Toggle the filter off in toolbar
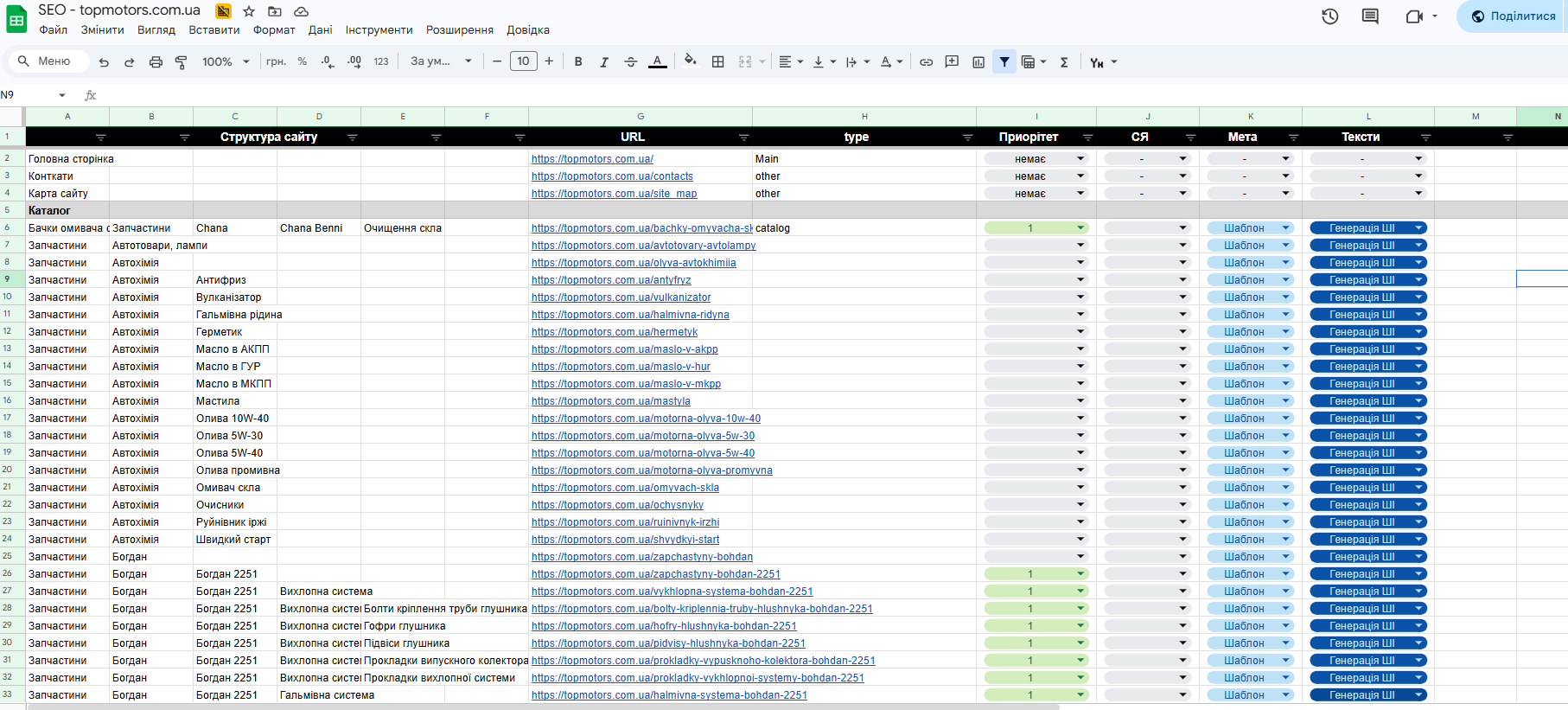Viewport: 1568px width, 710px height. [1004, 62]
